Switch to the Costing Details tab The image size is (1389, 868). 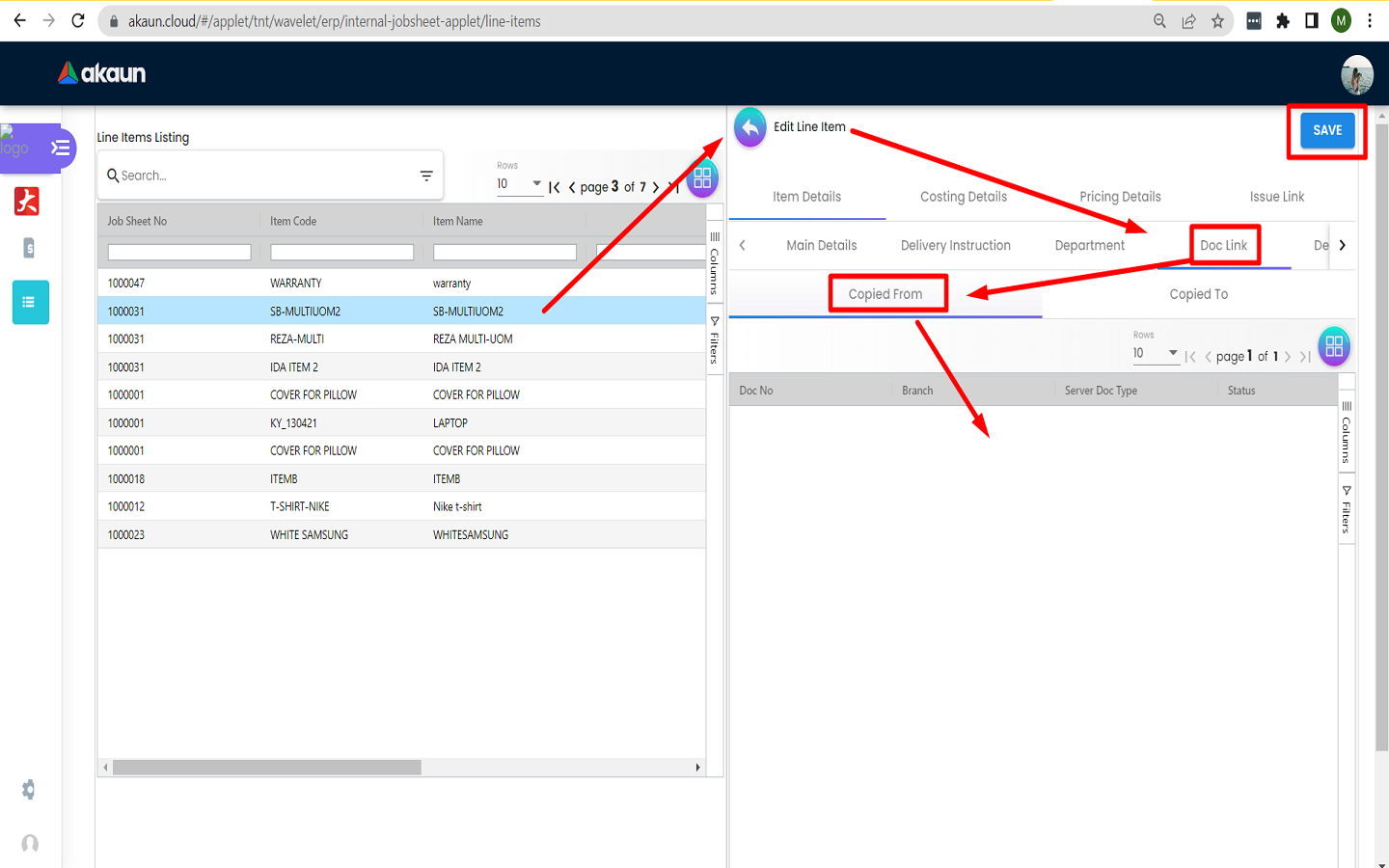pos(963,197)
